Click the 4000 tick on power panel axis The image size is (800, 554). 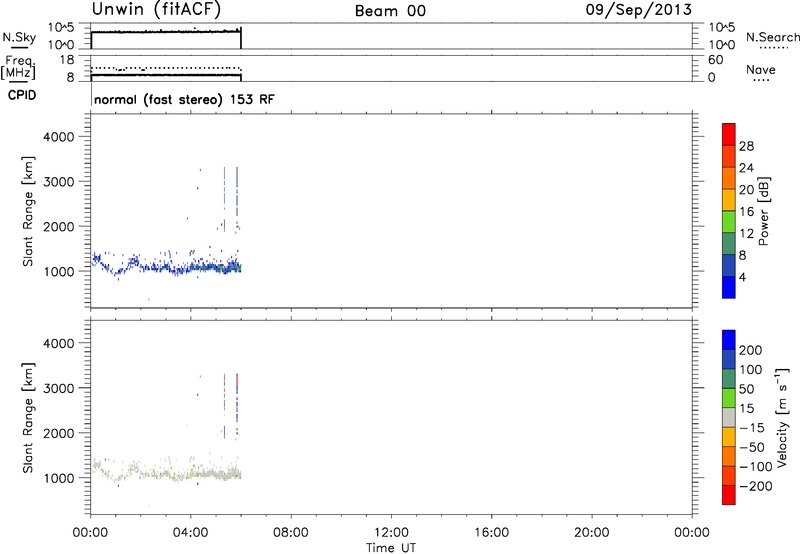click(59, 137)
